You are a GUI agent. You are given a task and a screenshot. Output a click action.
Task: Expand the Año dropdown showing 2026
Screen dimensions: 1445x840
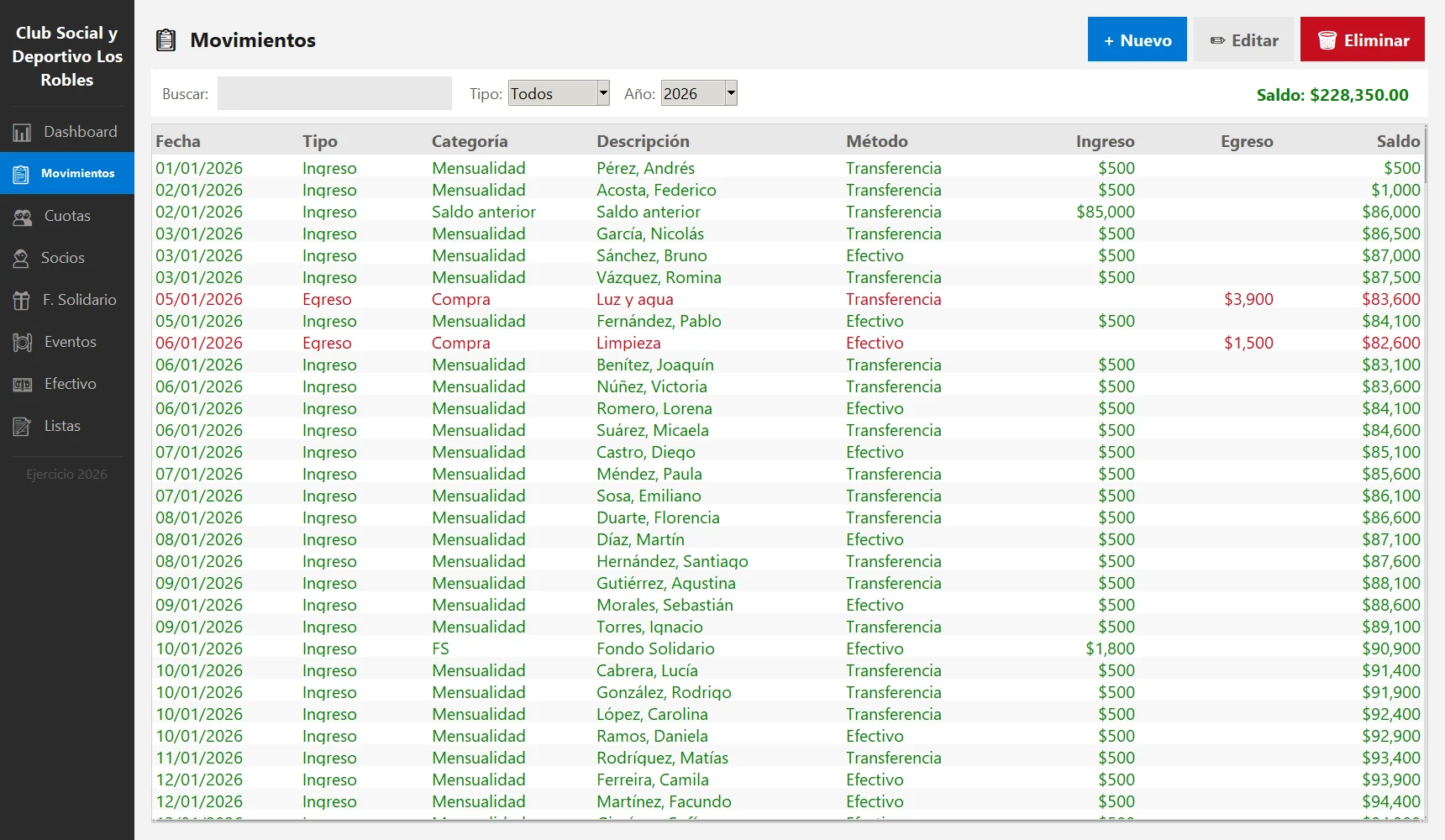[699, 93]
